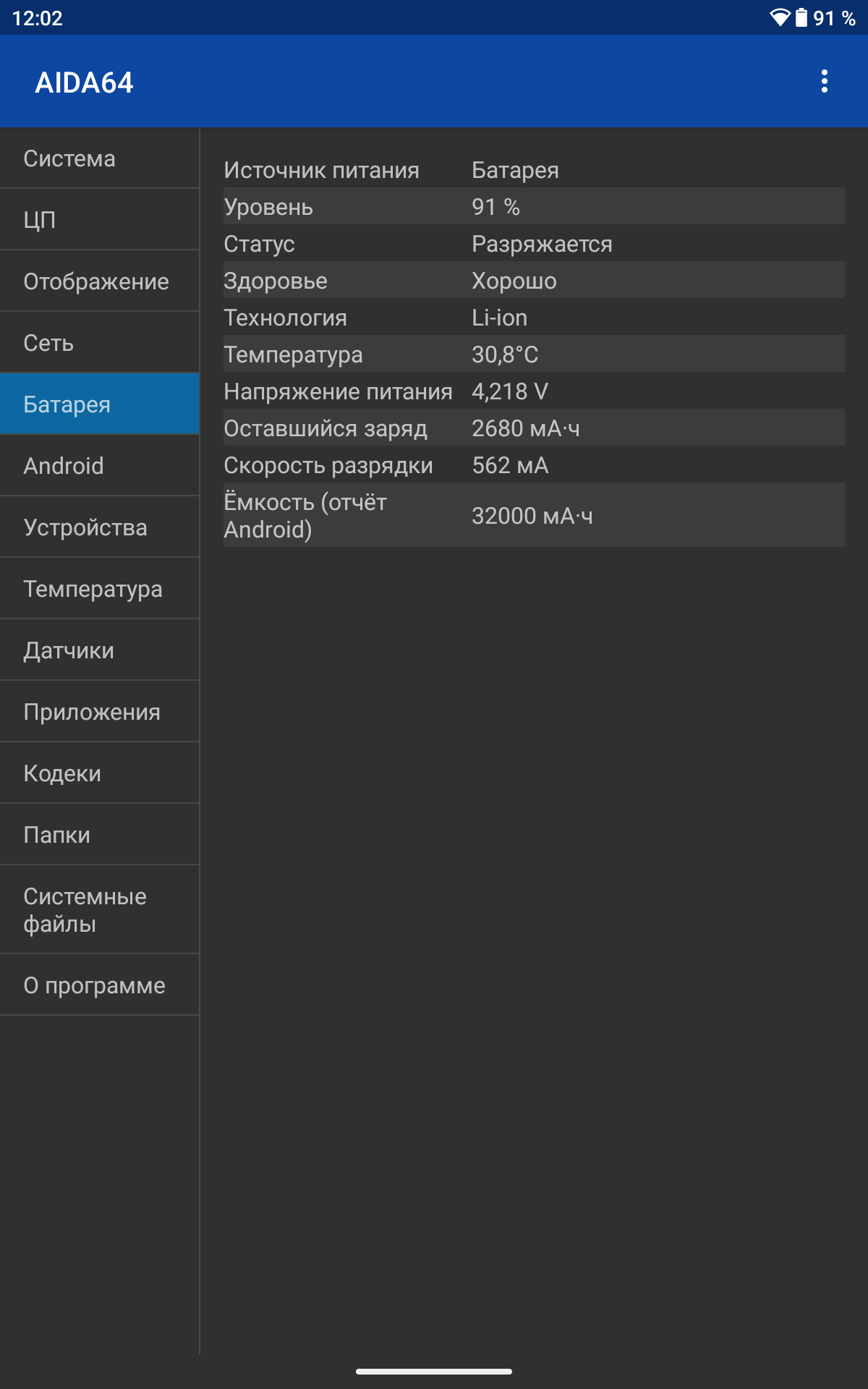Select the Уровень 91 % row
Image resolution: width=868 pixels, height=1389 pixels.
[534, 207]
